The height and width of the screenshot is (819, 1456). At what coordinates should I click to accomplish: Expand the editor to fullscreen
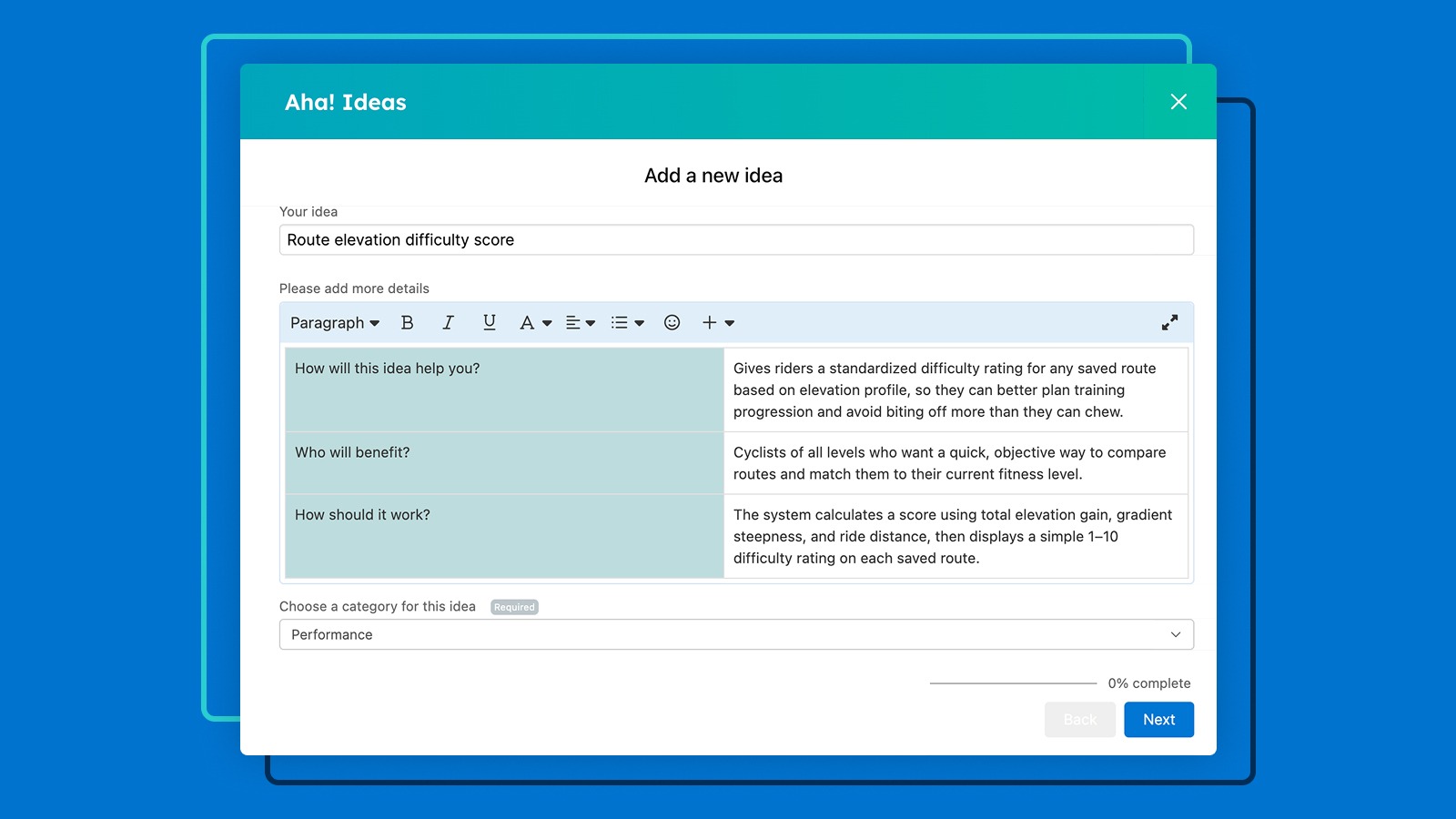(x=1169, y=323)
